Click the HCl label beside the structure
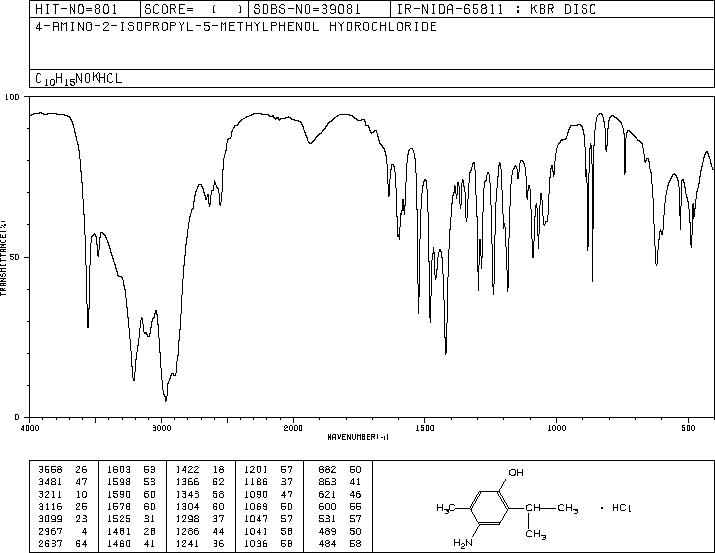Viewport: 715px width, 553px height. pos(622,507)
